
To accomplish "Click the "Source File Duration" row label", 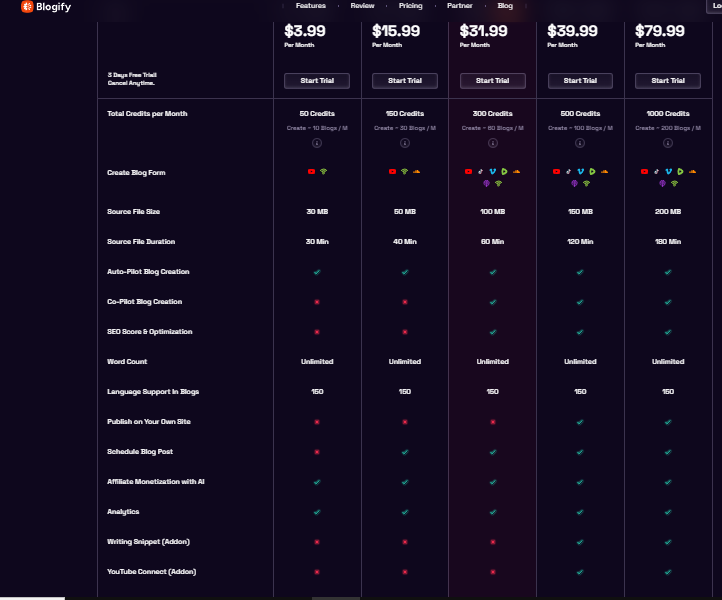I will 141,241.
